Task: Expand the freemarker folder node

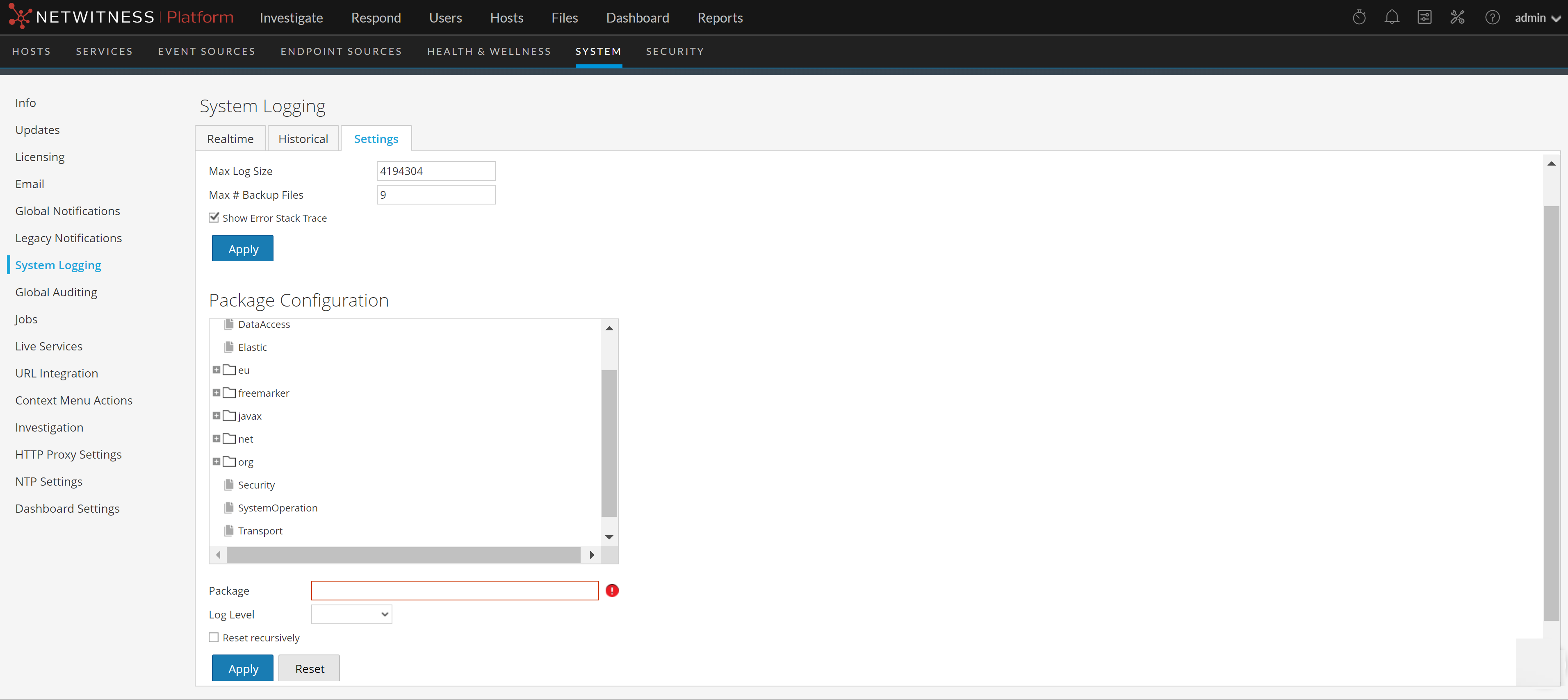Action: [216, 393]
